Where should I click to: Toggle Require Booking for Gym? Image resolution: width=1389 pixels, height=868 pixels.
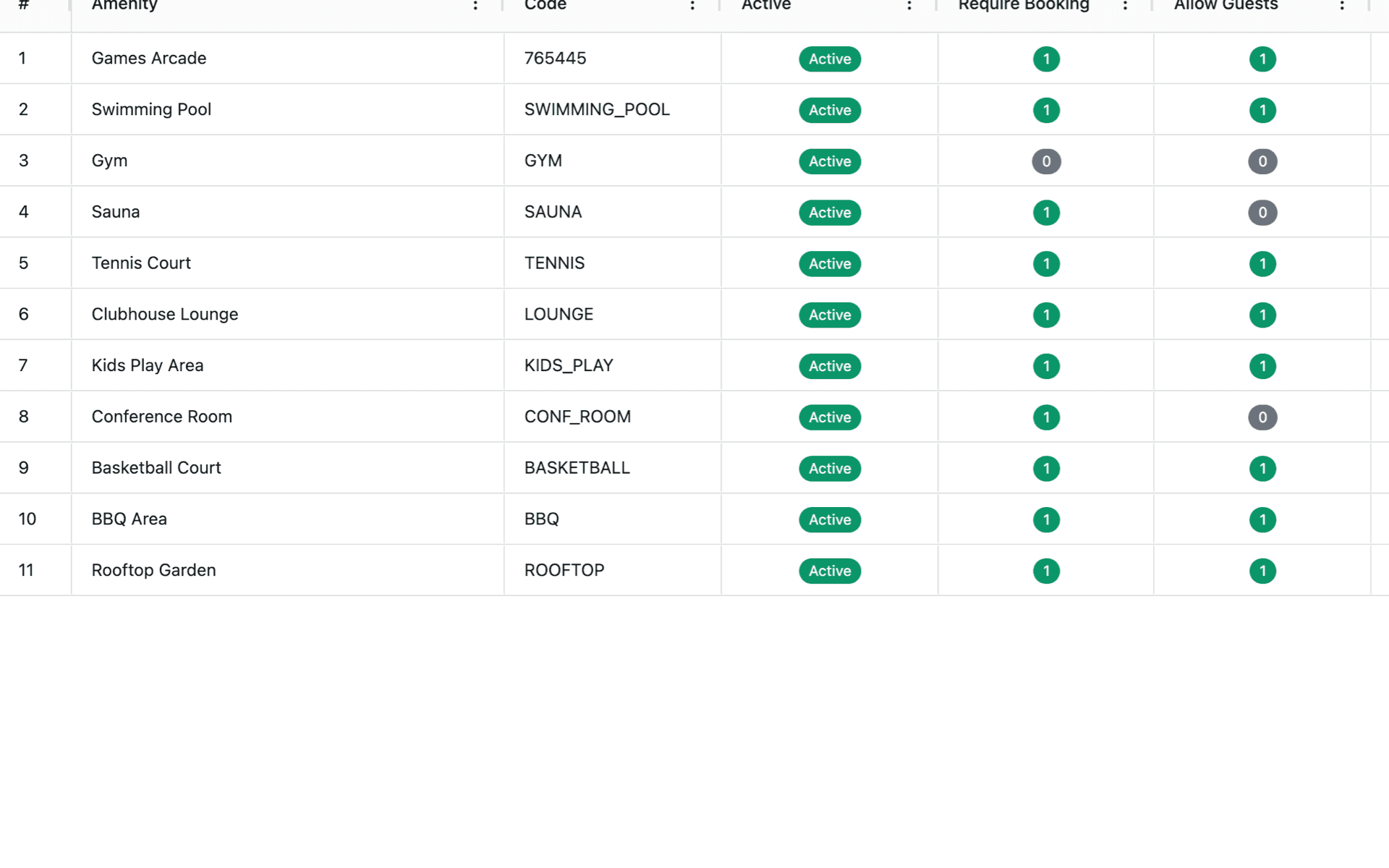pos(1046,161)
